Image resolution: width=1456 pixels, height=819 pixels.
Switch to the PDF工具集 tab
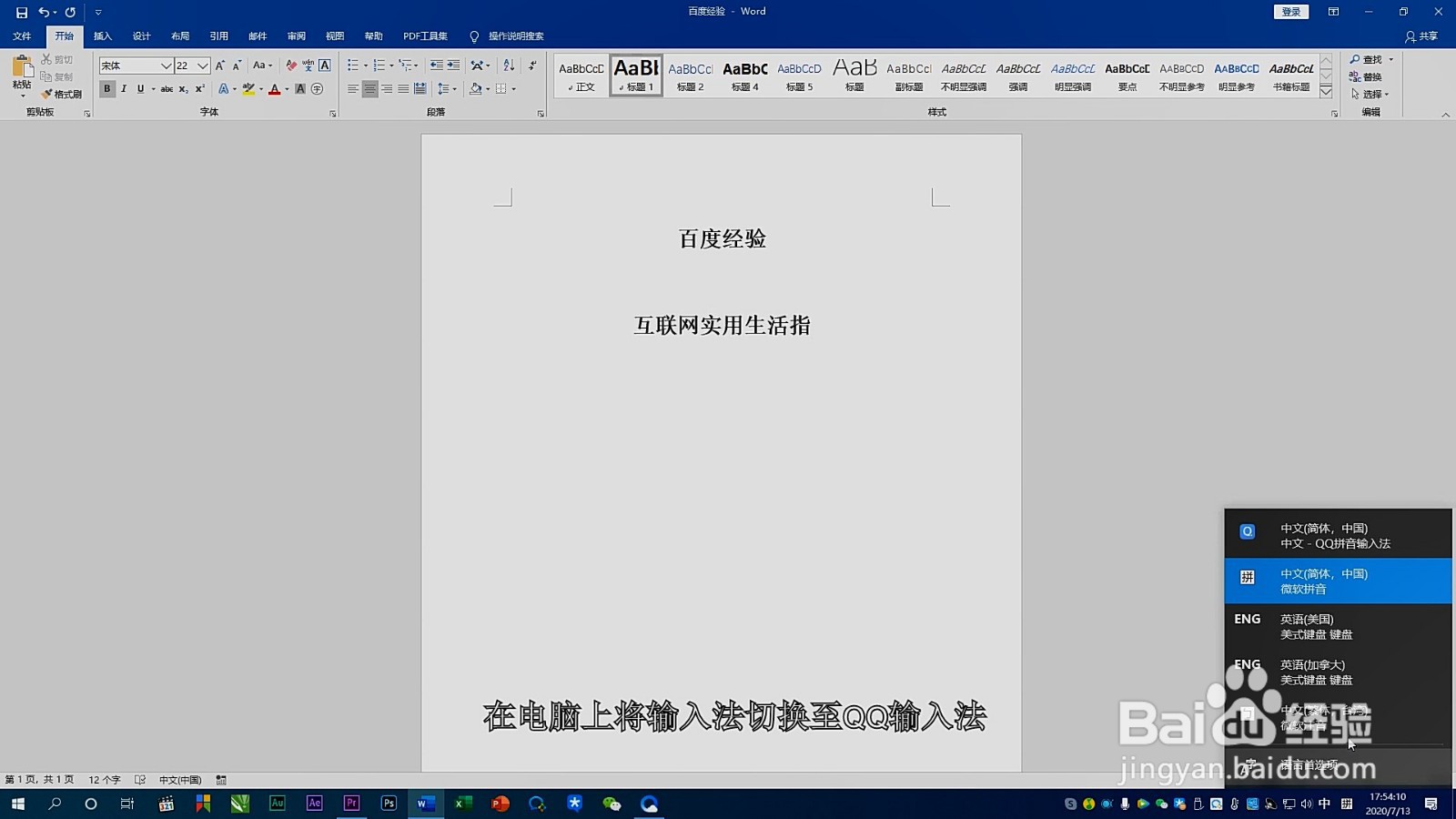425,36
